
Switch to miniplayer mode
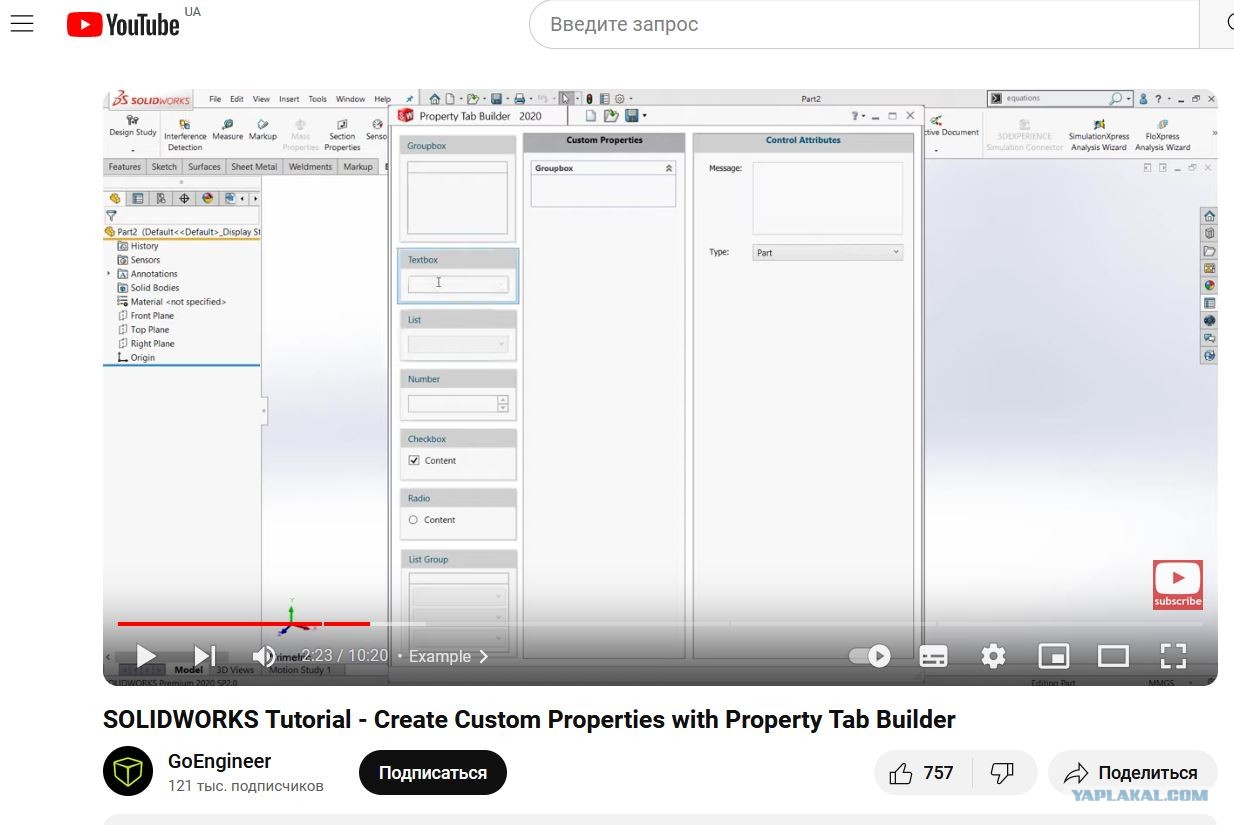click(x=1053, y=656)
